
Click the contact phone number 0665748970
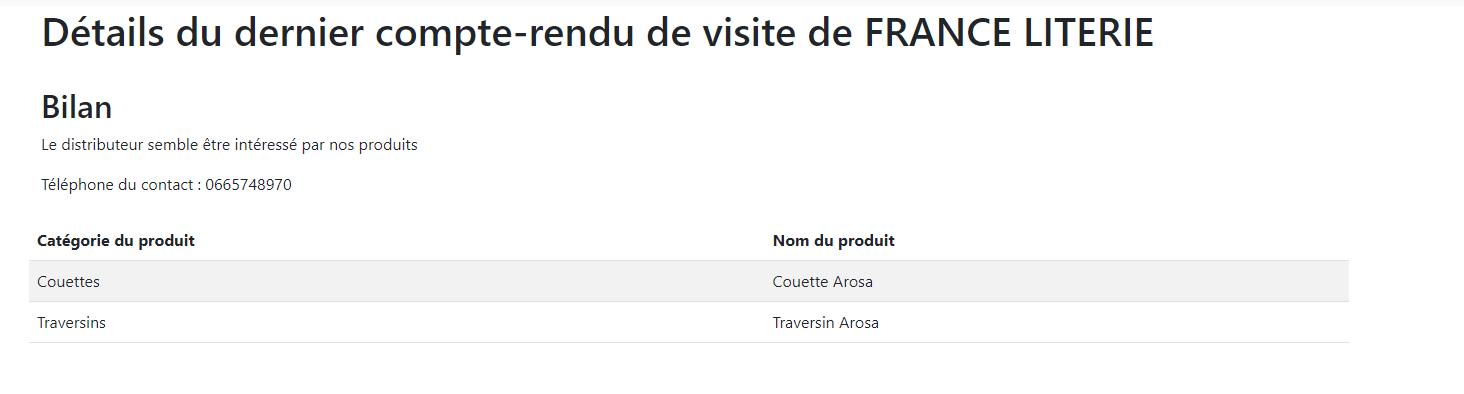pos(248,185)
